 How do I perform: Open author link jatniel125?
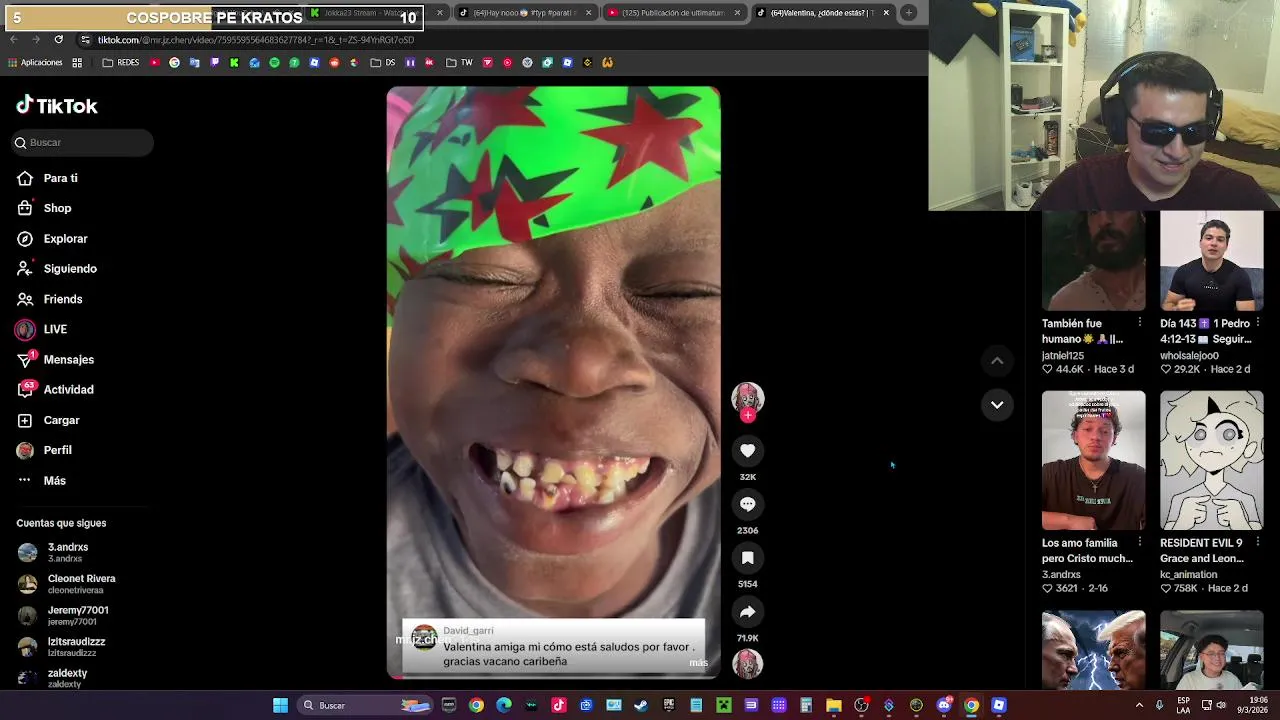click(x=1063, y=355)
